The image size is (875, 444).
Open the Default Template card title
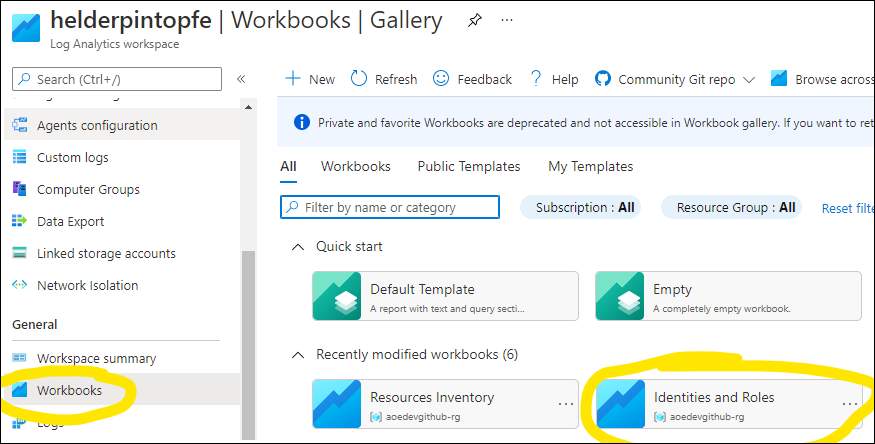pyautogui.click(x=422, y=289)
